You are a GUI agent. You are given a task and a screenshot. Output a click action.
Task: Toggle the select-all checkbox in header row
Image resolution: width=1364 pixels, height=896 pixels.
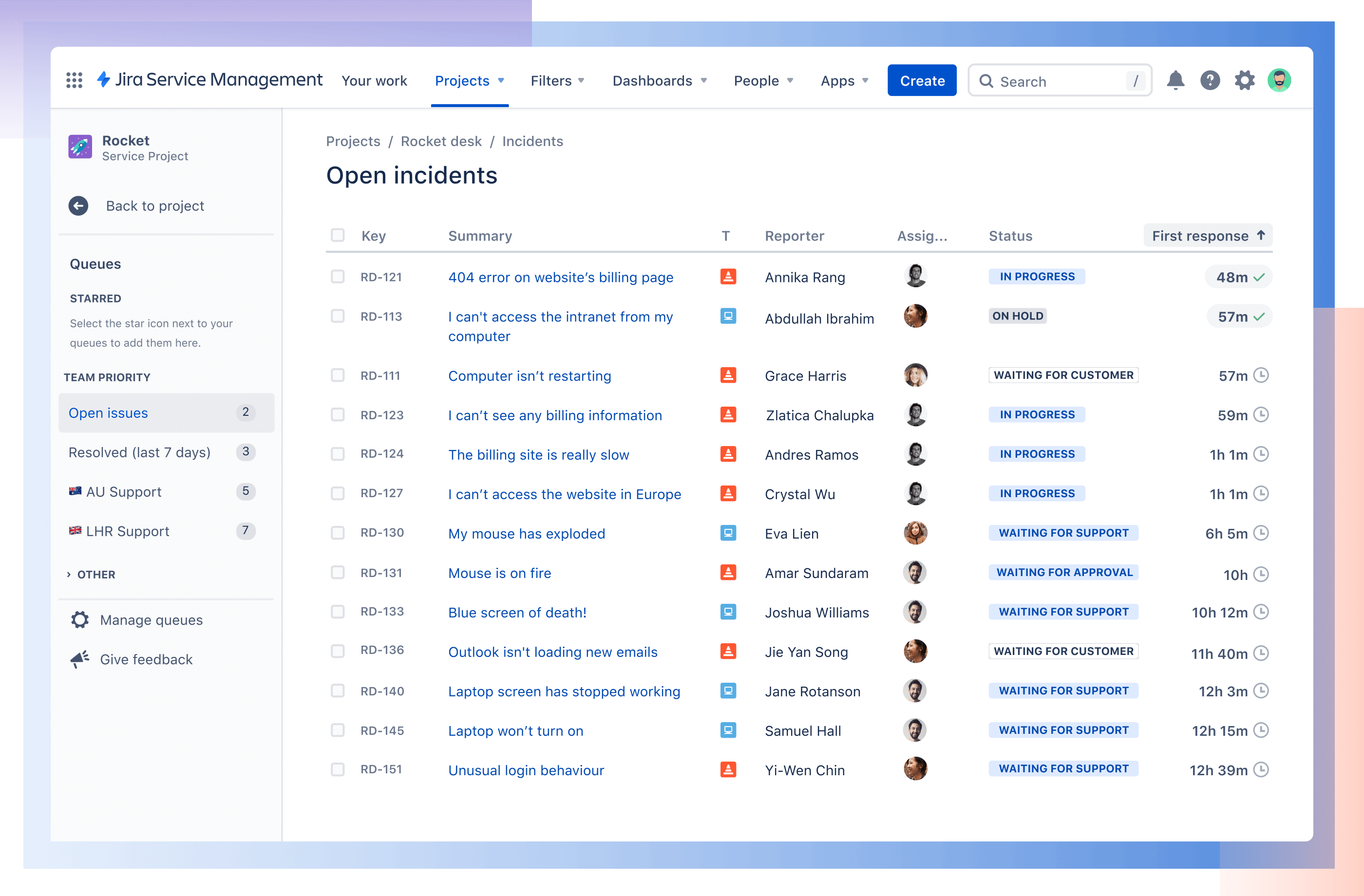pos(338,236)
